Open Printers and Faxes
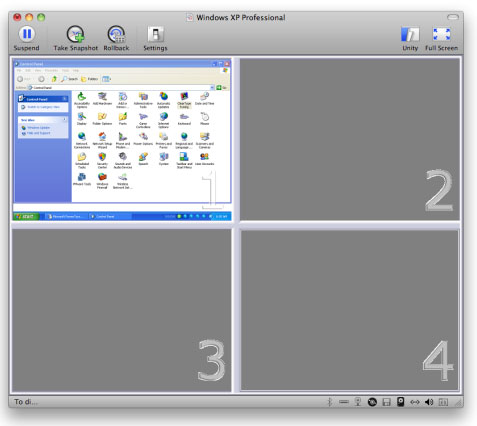This screenshot has height=426, width=477. (x=163, y=140)
